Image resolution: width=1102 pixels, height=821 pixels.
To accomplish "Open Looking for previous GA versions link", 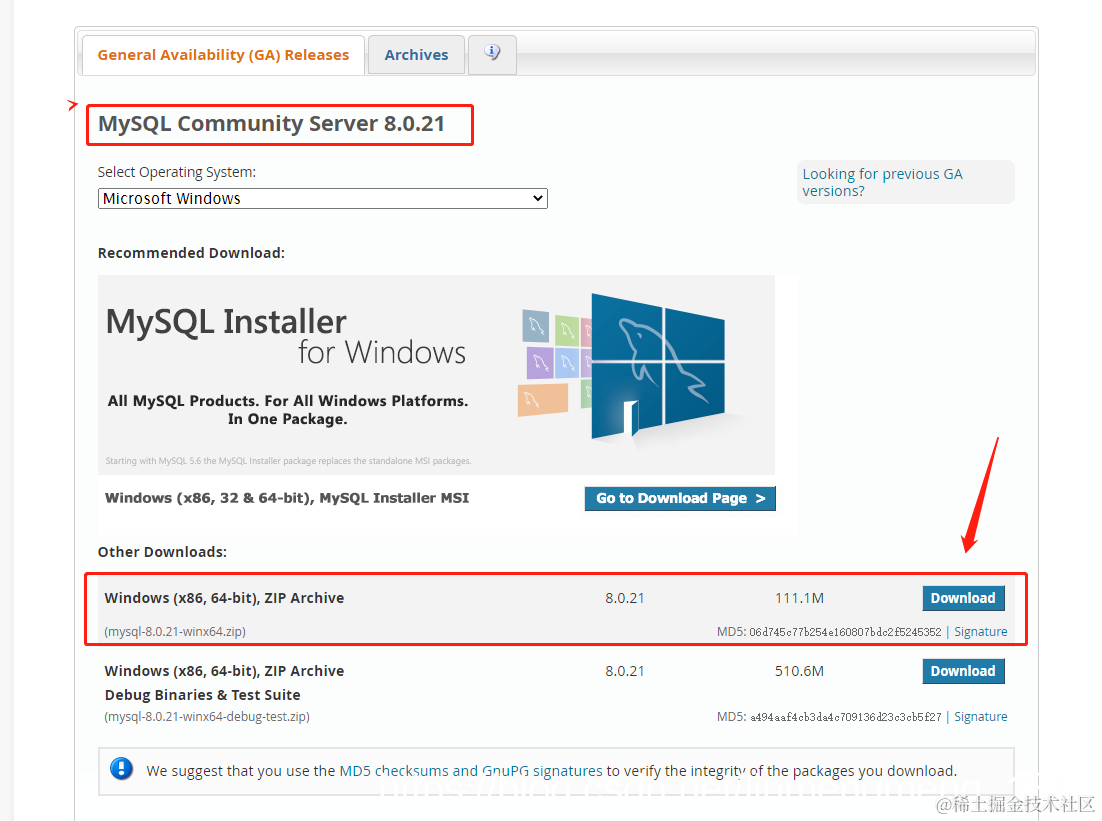I will coord(882,182).
